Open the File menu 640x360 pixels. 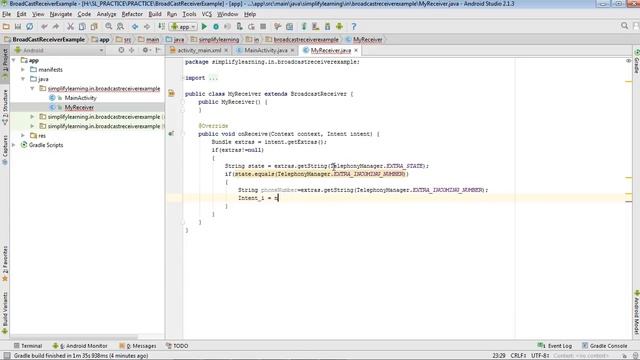[7, 14]
